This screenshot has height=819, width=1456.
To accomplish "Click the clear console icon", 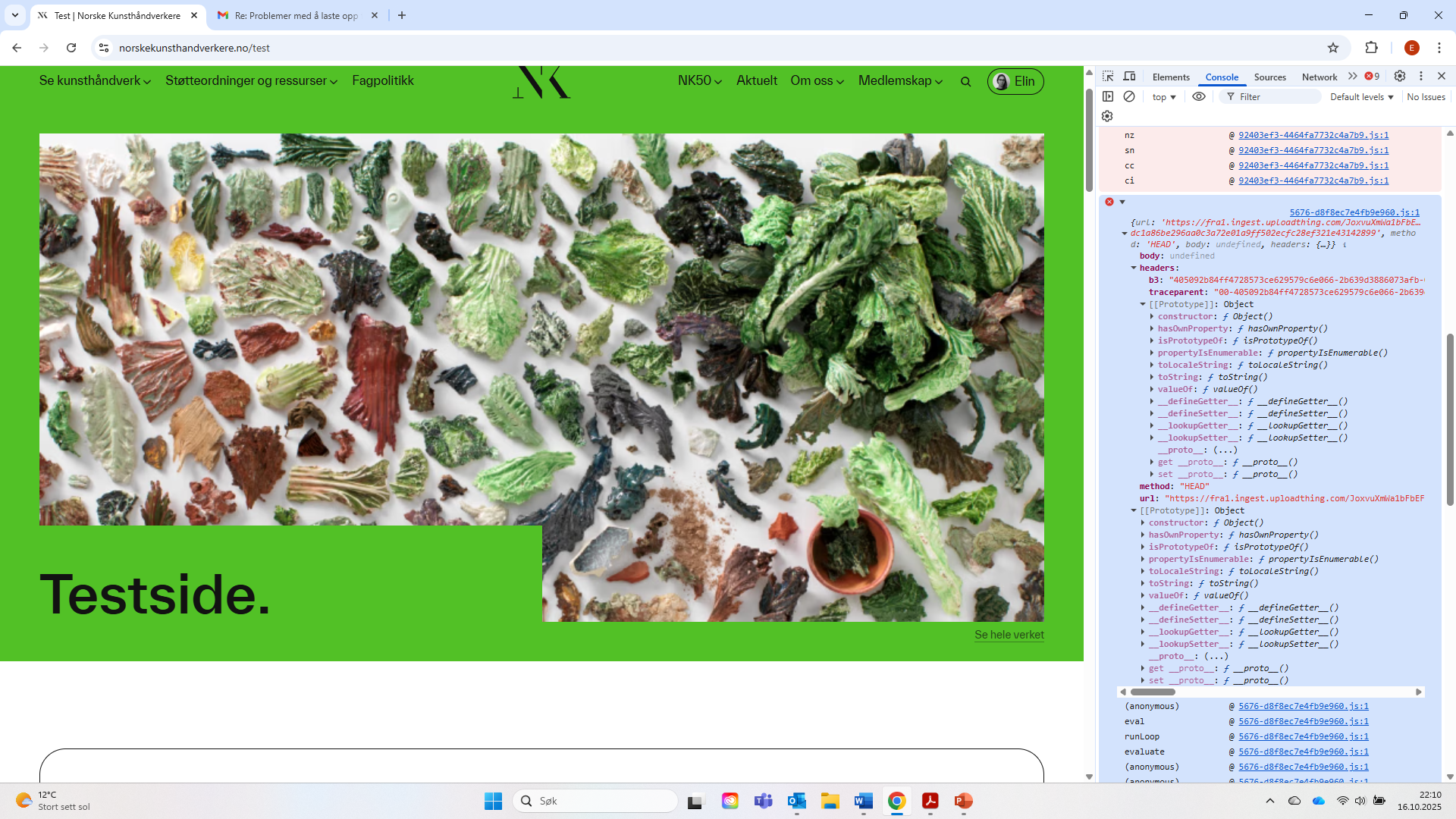I will [1129, 97].
